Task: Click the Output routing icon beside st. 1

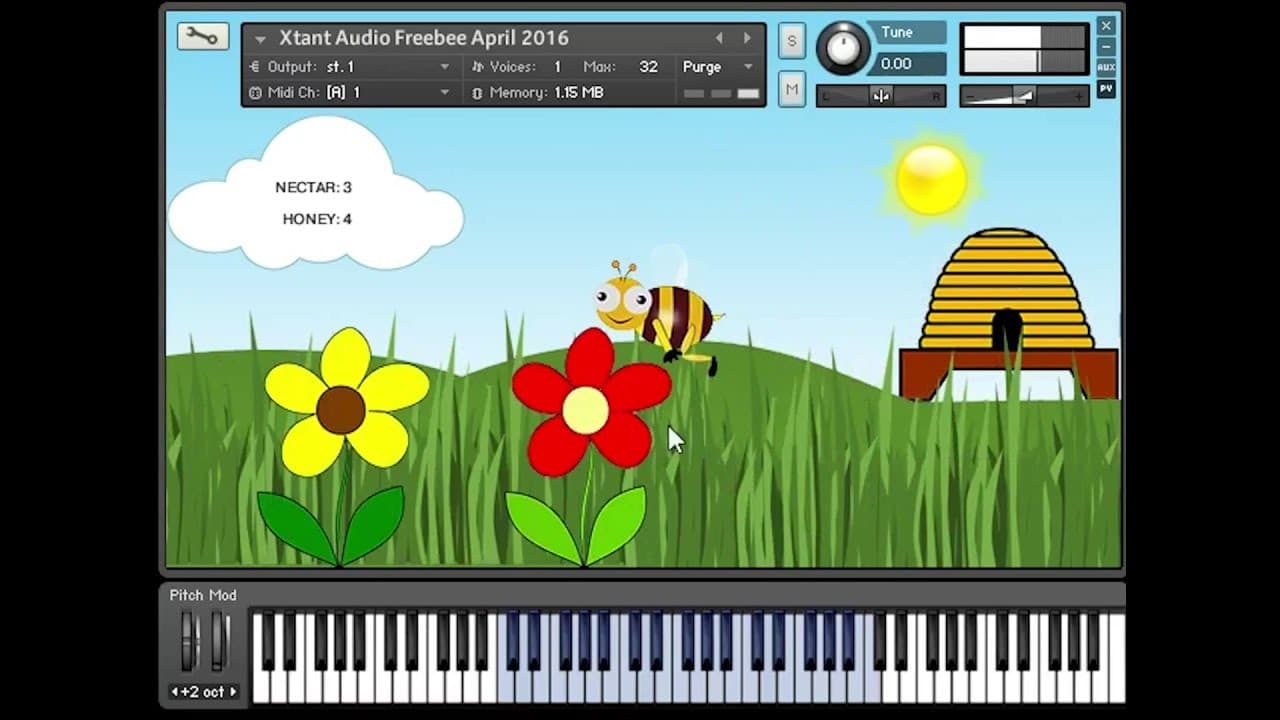Action: point(257,67)
